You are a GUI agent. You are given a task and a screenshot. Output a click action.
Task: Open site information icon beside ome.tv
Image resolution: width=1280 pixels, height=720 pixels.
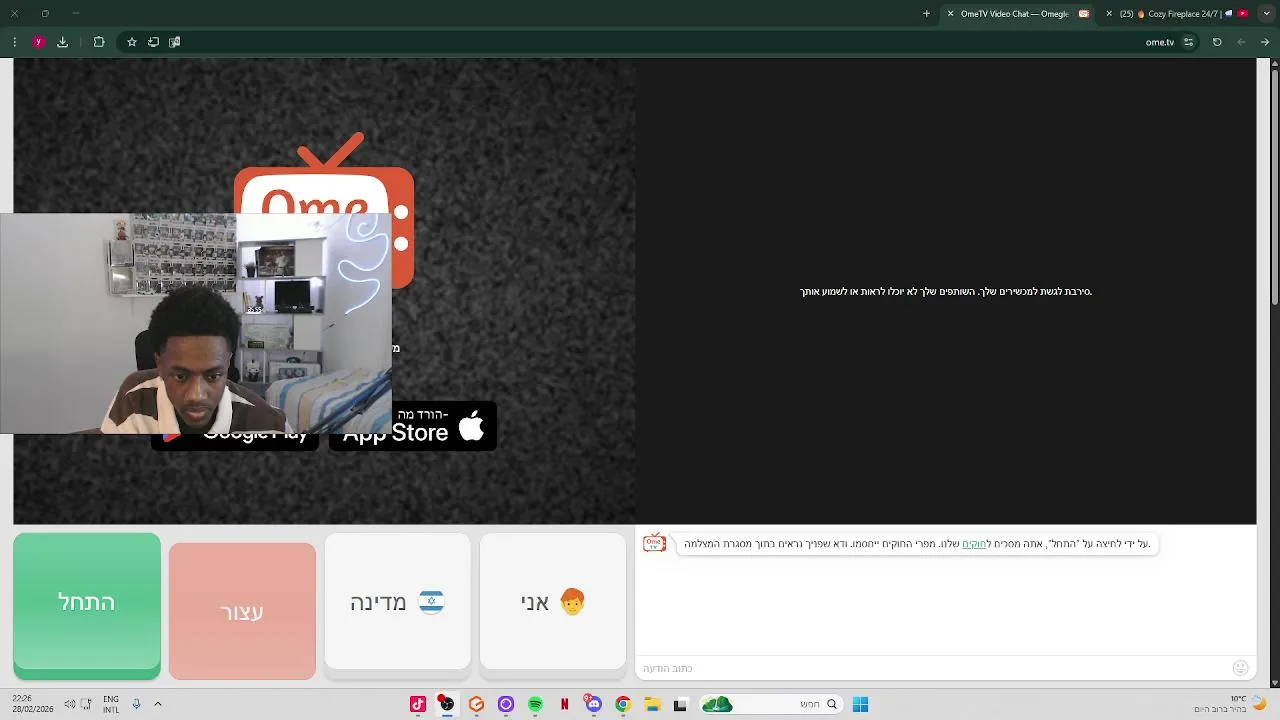coord(1188,42)
